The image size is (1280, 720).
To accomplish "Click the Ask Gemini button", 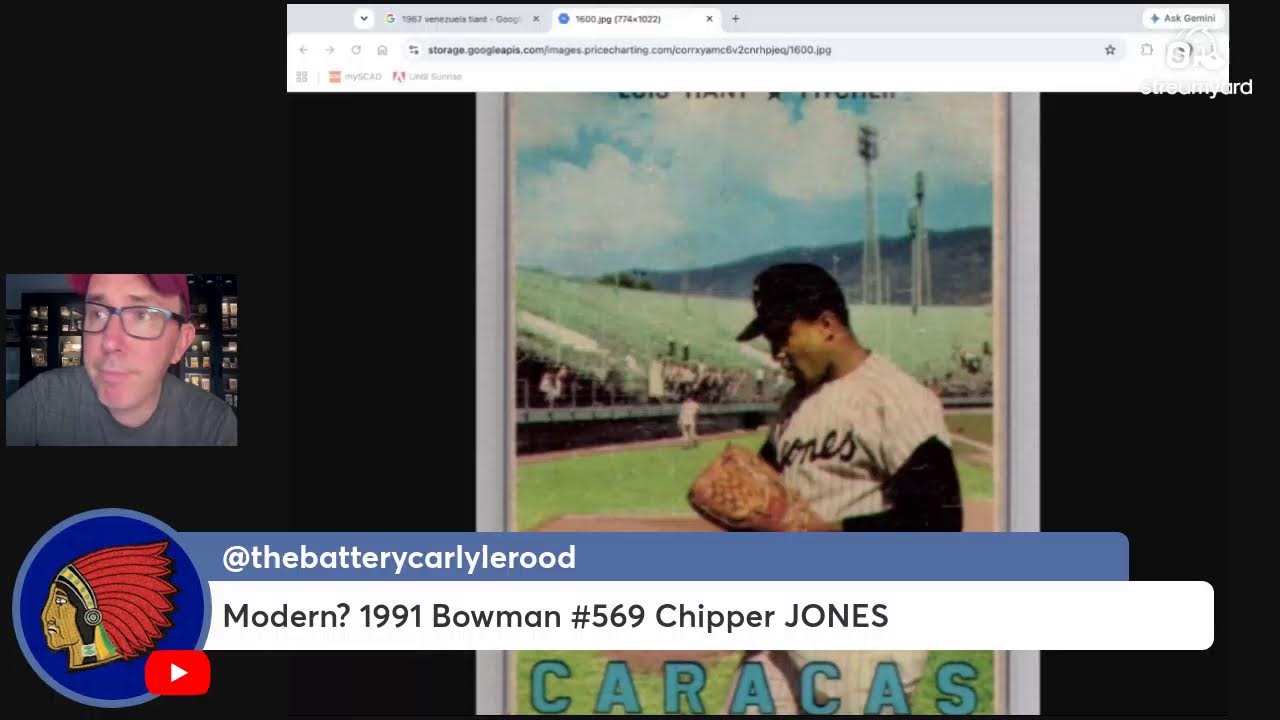I will click(x=1181, y=18).
